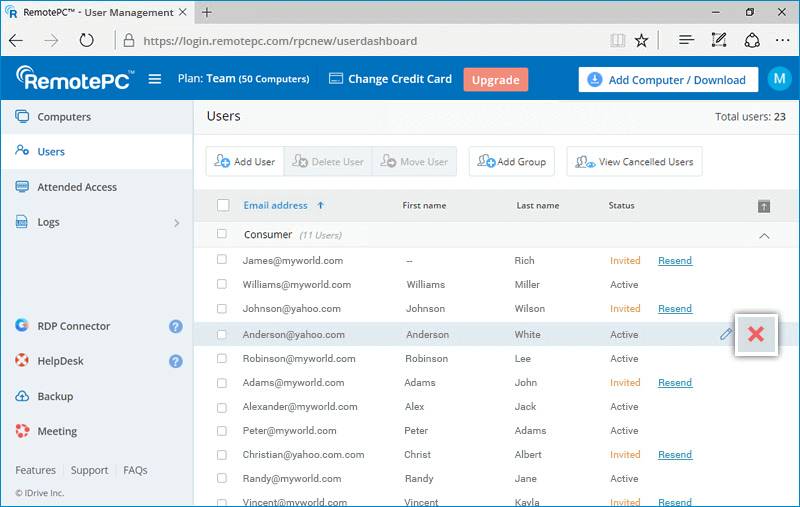Screen dimensions: 800x507
Task: Sort by Email address column header
Action: click(276, 206)
